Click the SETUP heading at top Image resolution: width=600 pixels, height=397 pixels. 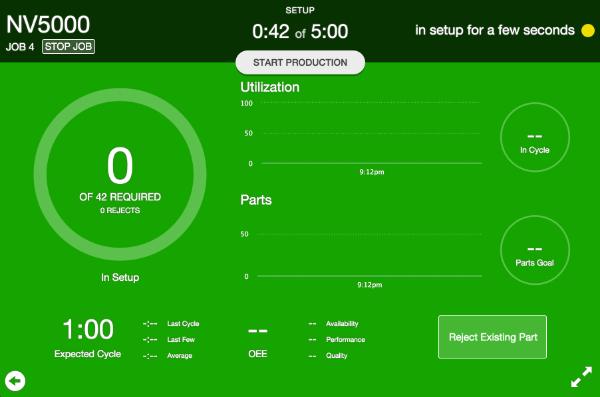pos(300,10)
